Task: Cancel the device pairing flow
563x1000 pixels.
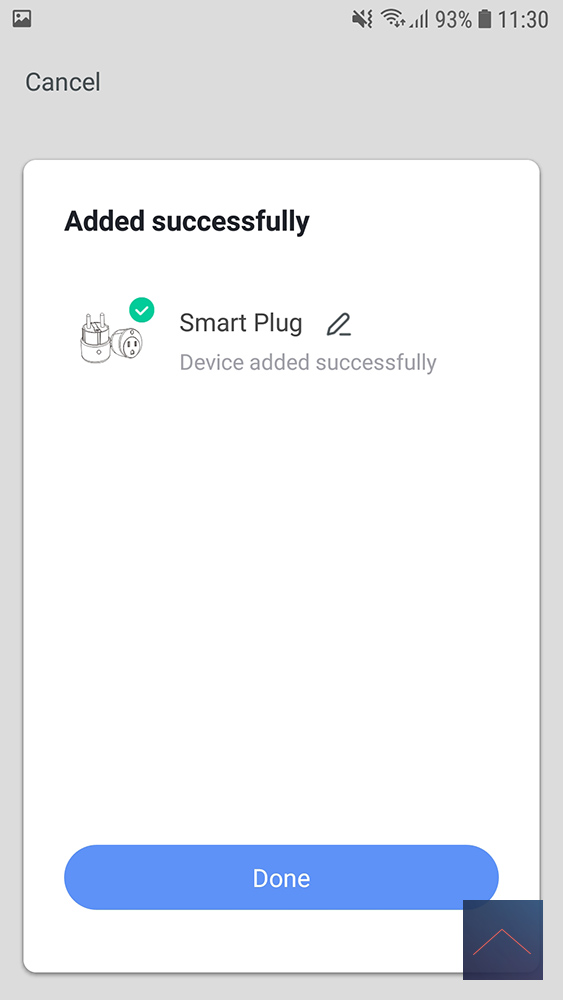Action: click(x=62, y=82)
